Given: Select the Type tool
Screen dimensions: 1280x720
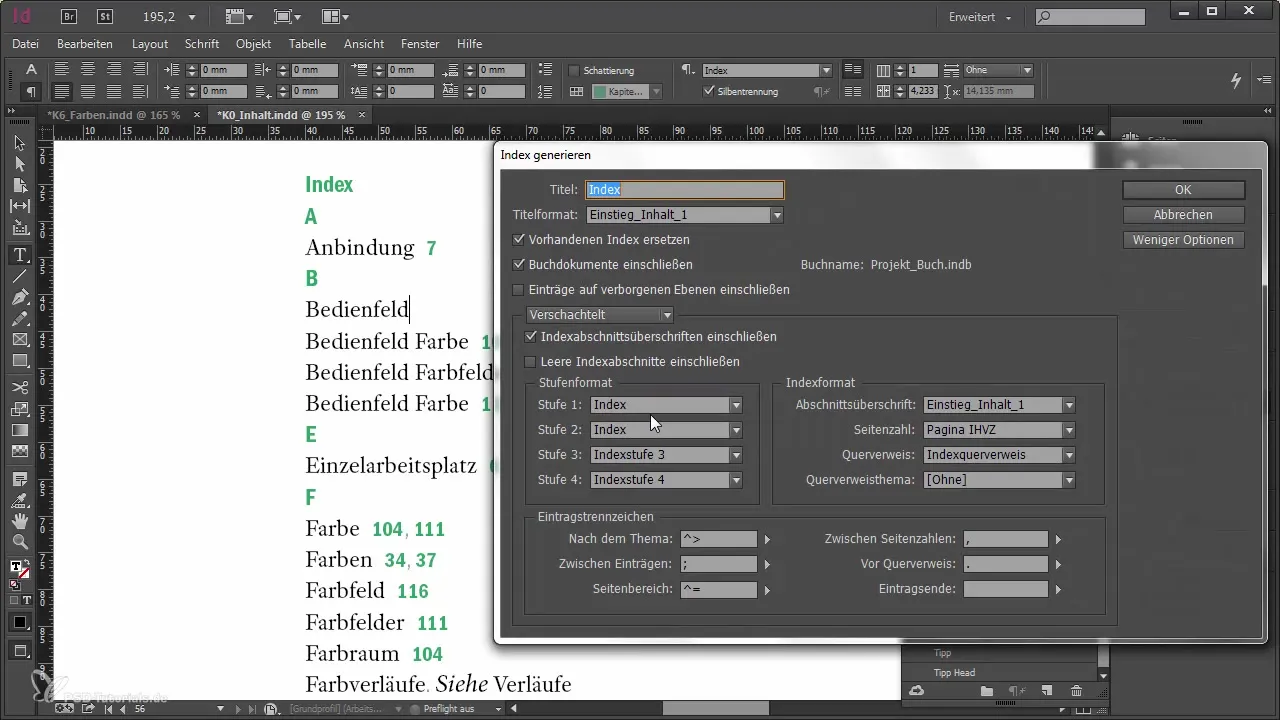Looking at the screenshot, I should click(19, 255).
